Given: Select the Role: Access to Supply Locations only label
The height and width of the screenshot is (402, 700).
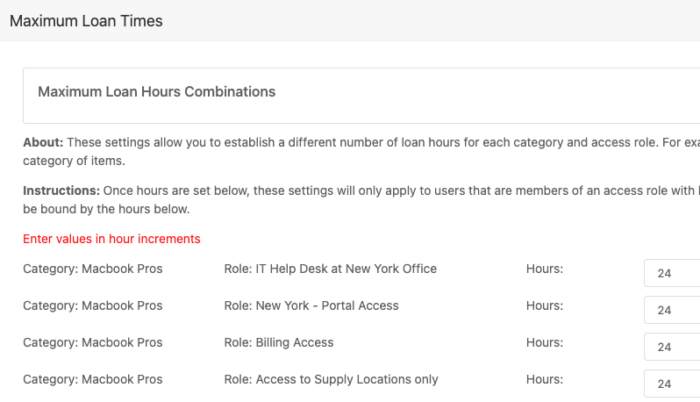Looking at the screenshot, I should tap(331, 379).
